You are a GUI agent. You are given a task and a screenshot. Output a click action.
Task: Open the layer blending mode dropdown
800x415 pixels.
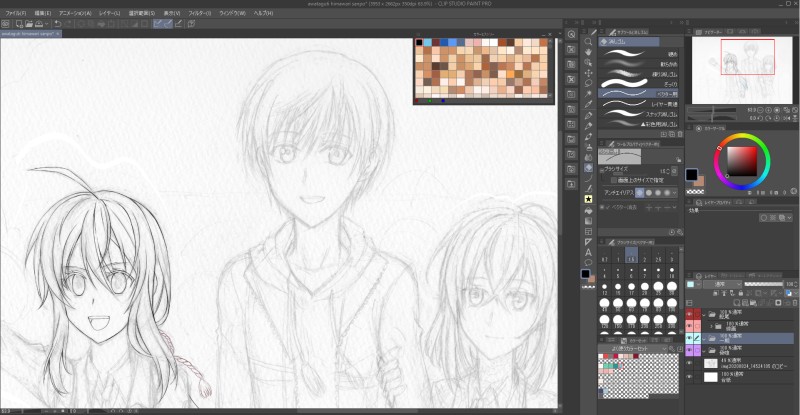[x=722, y=284]
